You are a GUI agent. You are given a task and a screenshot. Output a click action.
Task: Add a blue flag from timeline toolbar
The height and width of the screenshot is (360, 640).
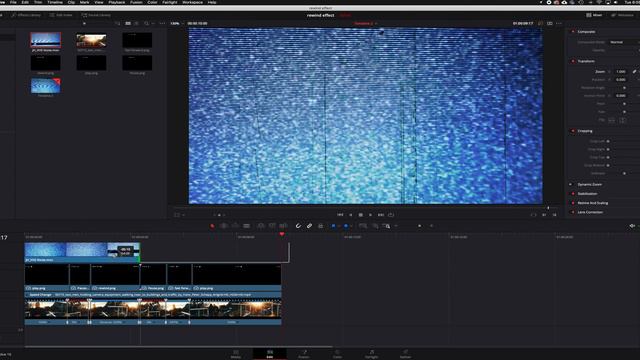333,226
